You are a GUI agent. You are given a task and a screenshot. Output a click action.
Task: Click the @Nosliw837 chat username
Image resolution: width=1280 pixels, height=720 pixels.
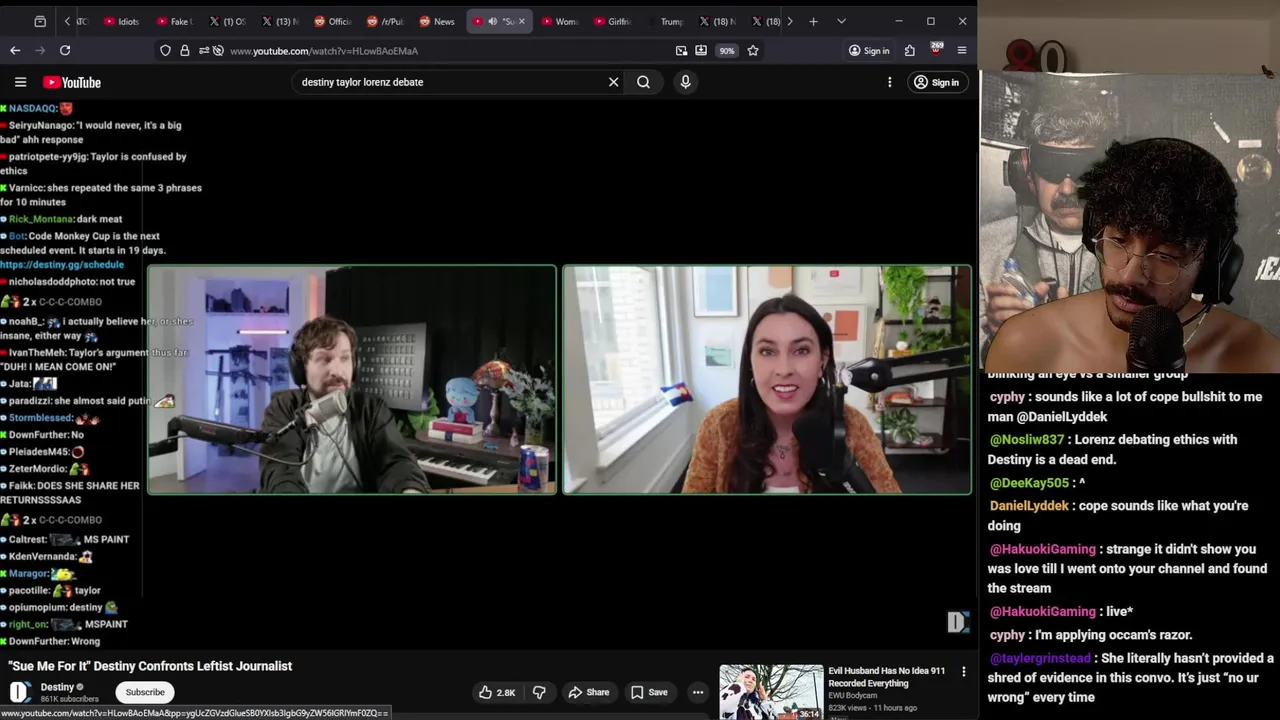pyautogui.click(x=1026, y=439)
